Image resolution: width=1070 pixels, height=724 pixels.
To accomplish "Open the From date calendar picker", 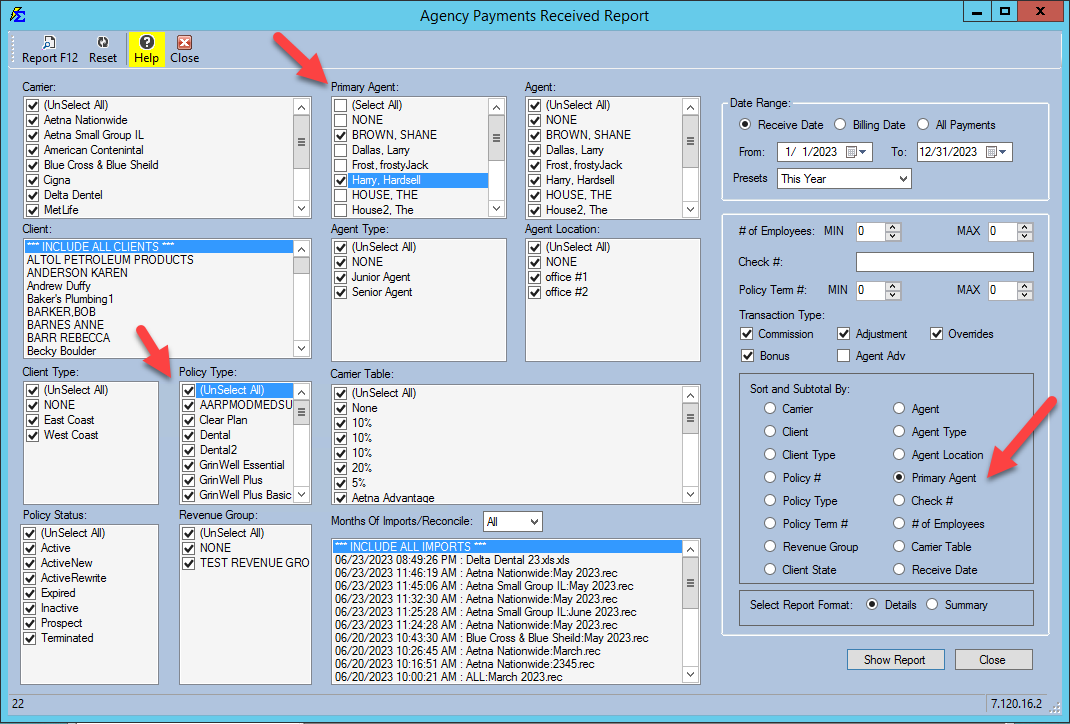I will click(x=852, y=152).
